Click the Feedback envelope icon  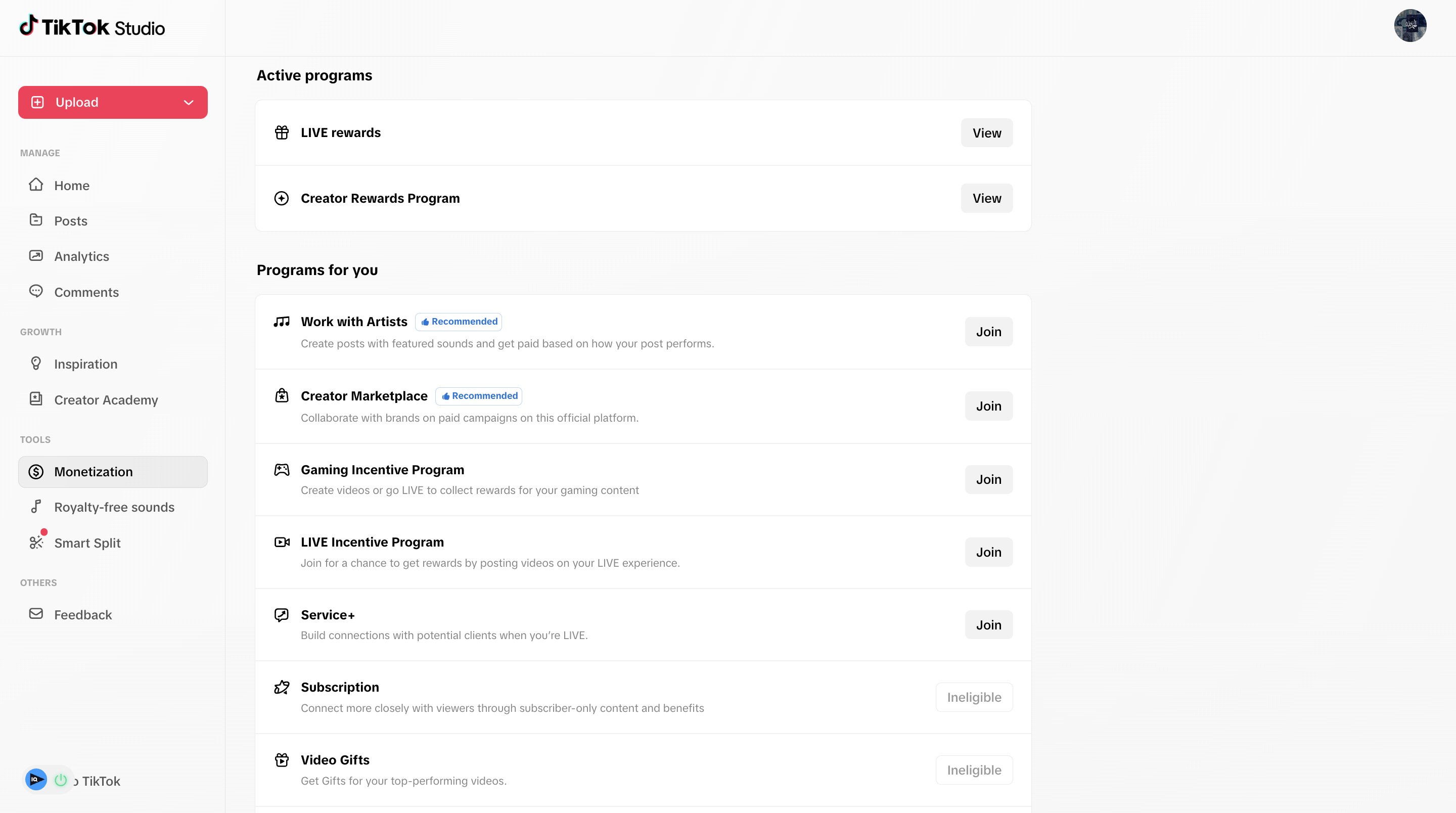[36, 614]
